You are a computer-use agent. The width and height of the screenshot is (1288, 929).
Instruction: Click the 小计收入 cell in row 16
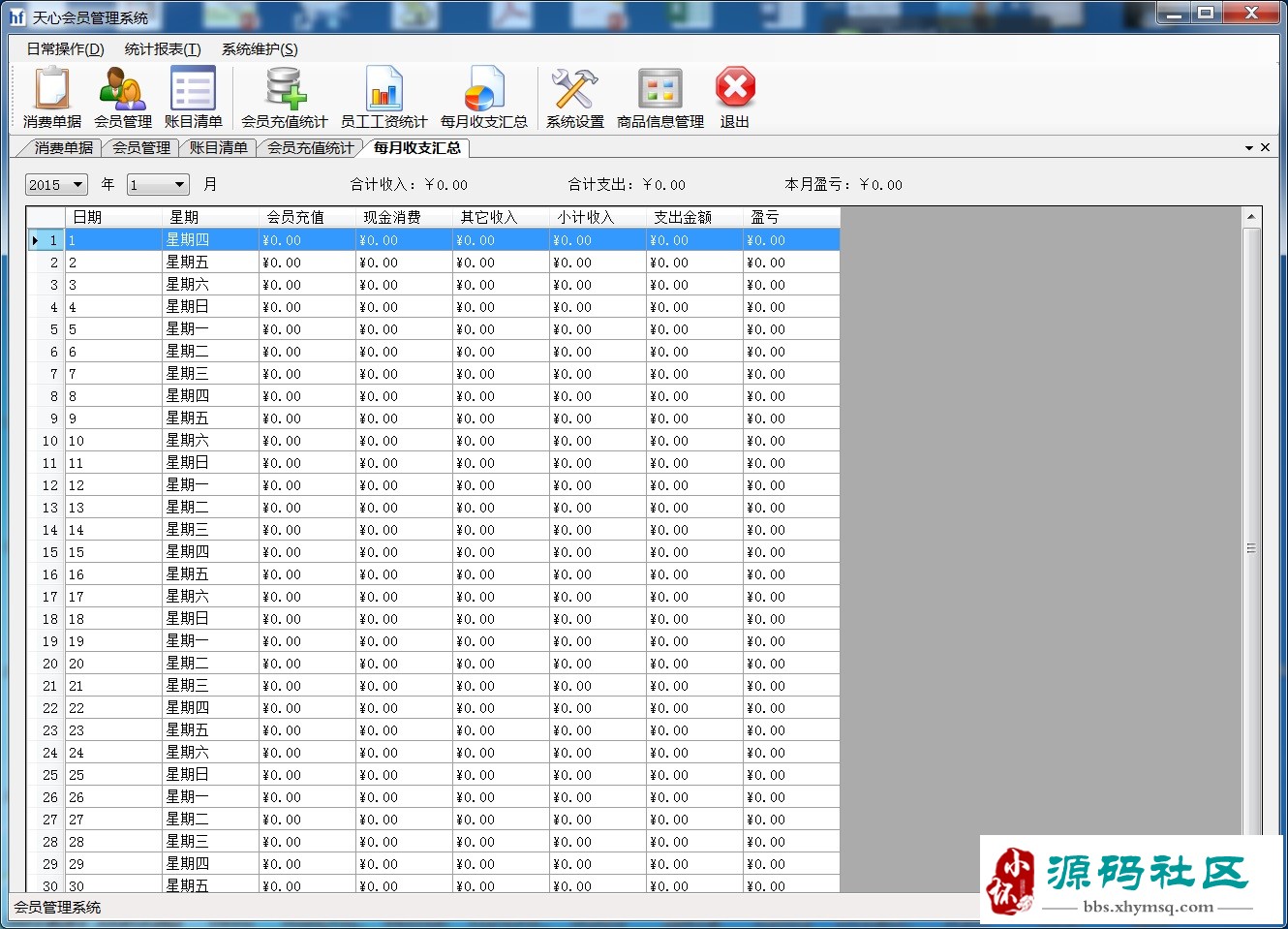(598, 574)
